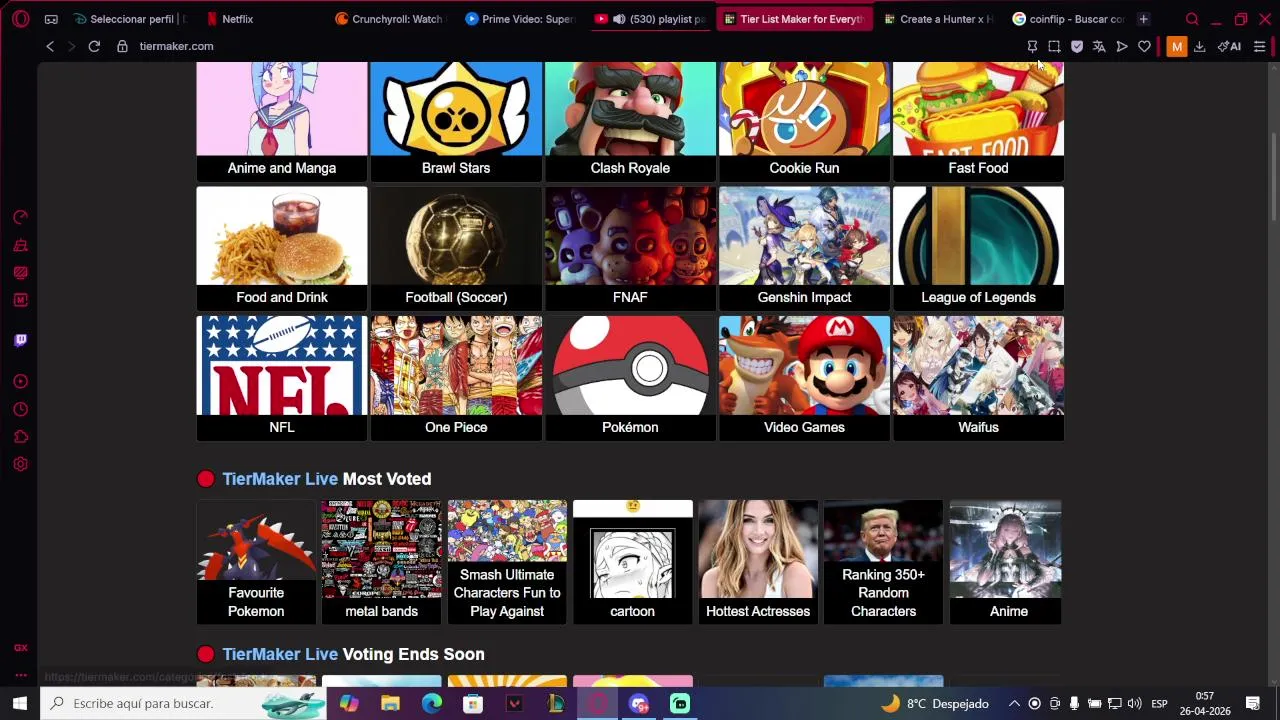Click the site padlock security icon
This screenshot has width=1280, height=720.
pos(122,46)
